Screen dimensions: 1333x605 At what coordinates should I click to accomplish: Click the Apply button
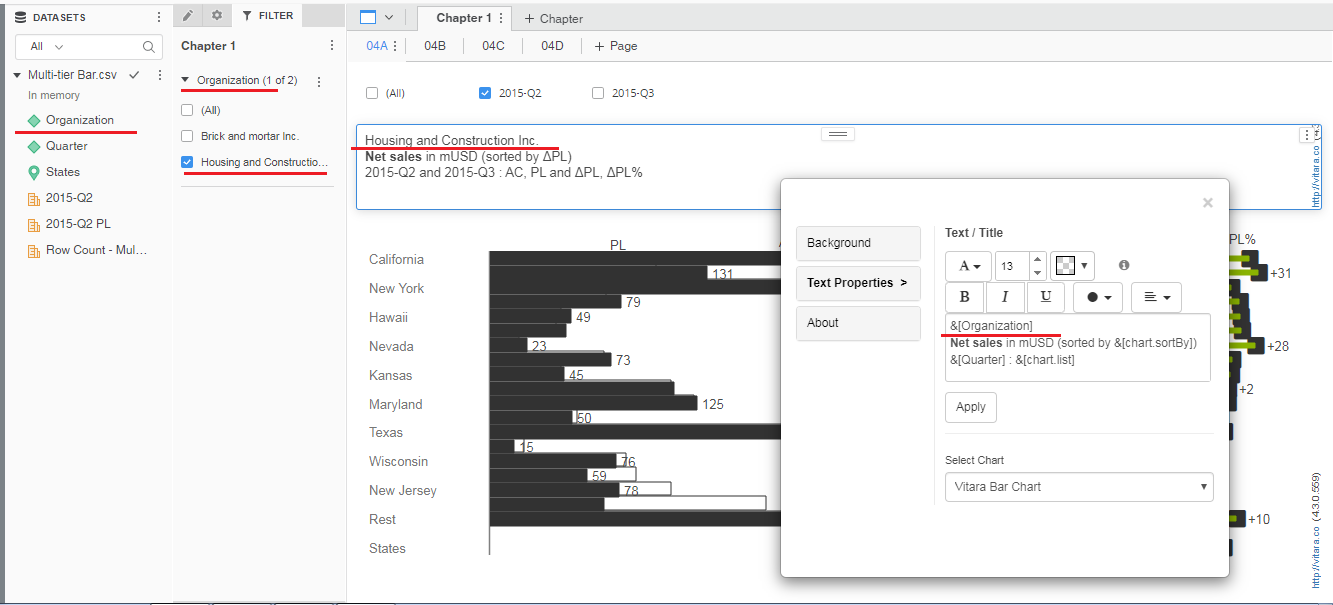coord(970,407)
